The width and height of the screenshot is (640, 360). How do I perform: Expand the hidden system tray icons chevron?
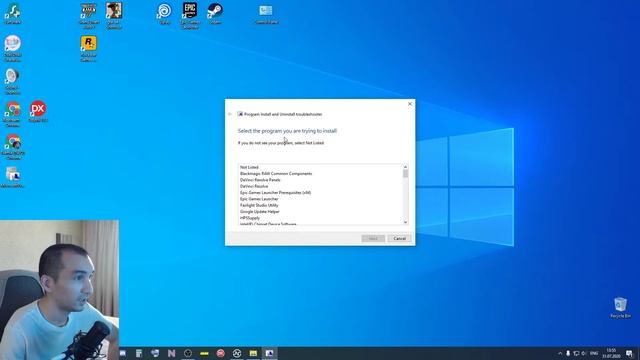click(560, 353)
